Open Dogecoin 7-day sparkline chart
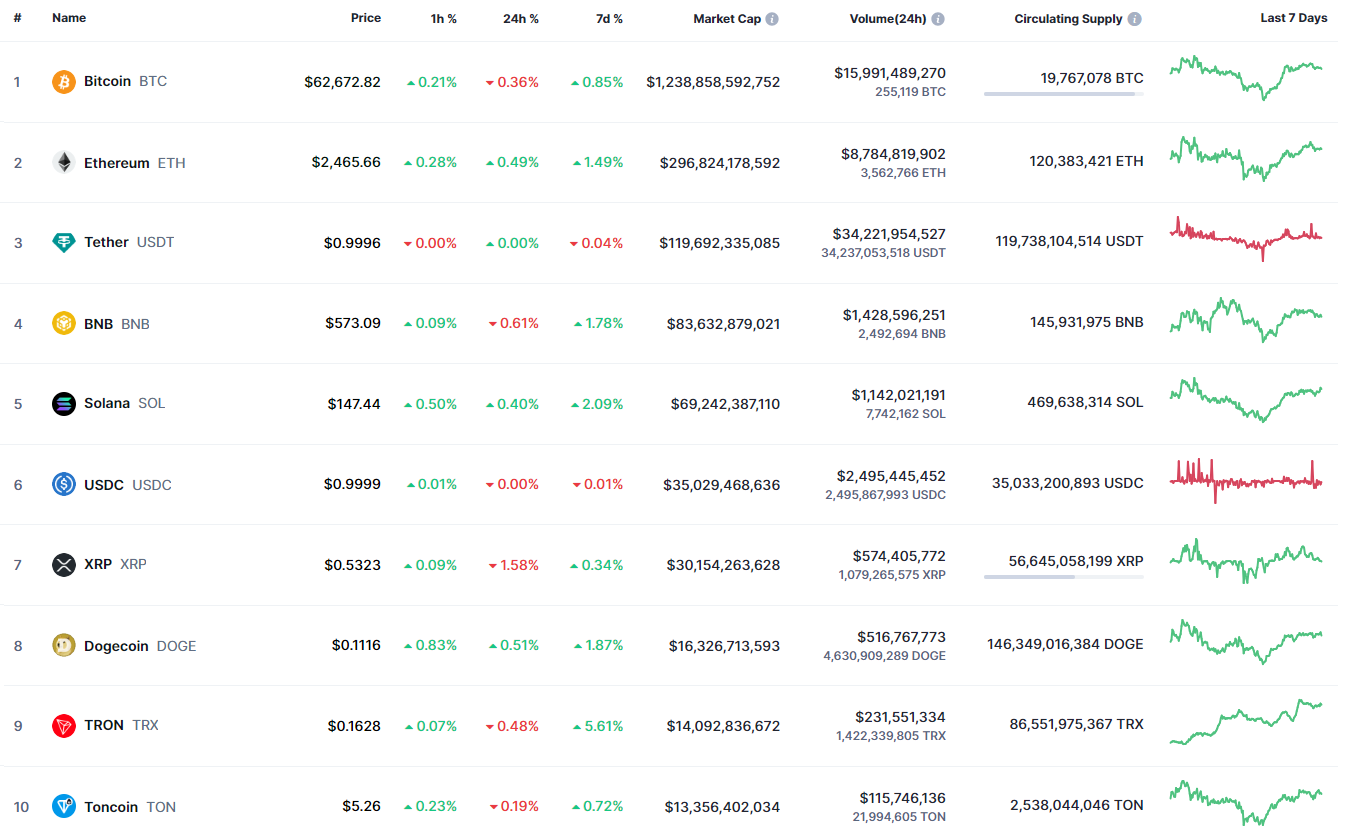Image resolution: width=1354 pixels, height=837 pixels. coord(1246,642)
